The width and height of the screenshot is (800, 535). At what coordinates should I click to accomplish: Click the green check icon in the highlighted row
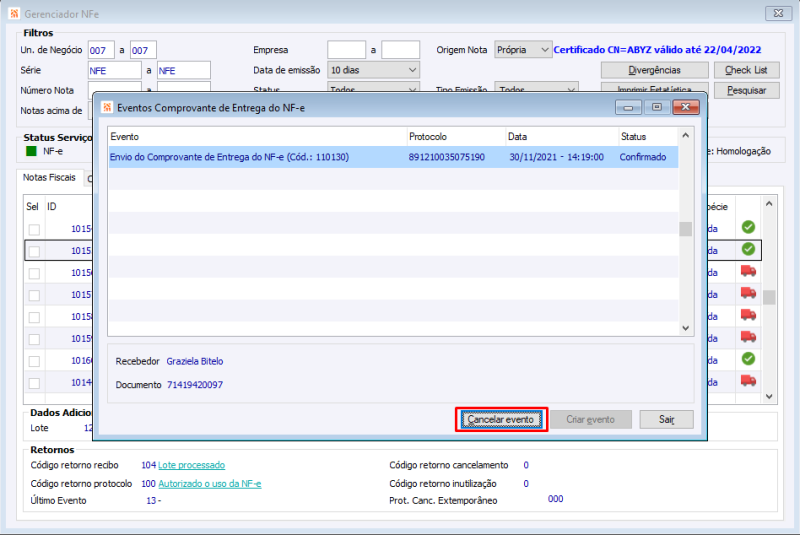click(748, 249)
